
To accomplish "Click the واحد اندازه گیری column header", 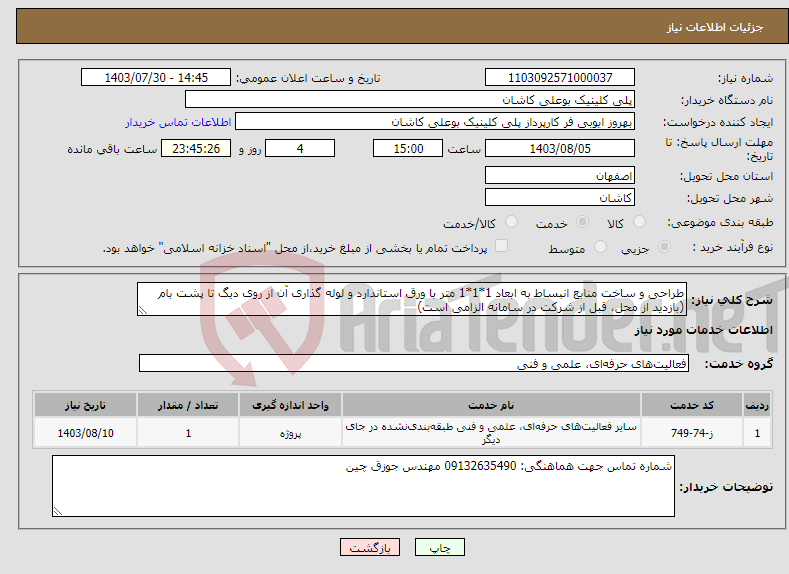I will coord(290,405).
